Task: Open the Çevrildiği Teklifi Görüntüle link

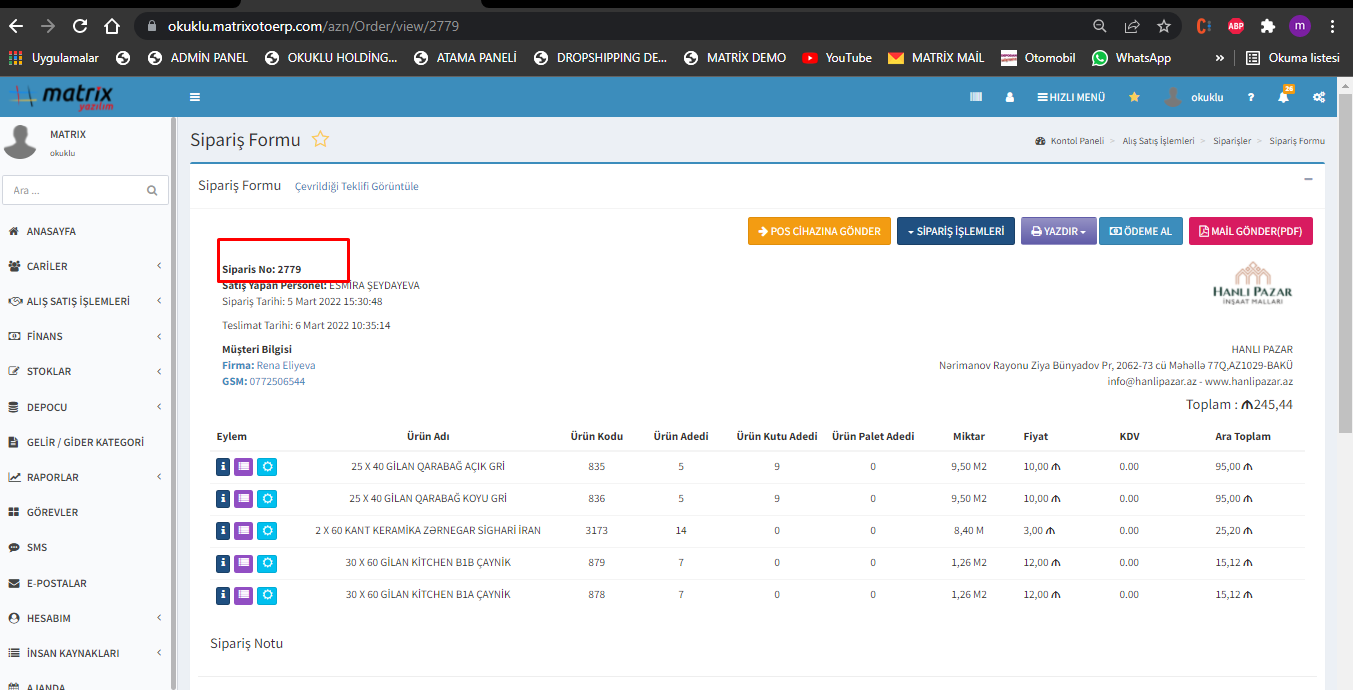Action: (356, 186)
